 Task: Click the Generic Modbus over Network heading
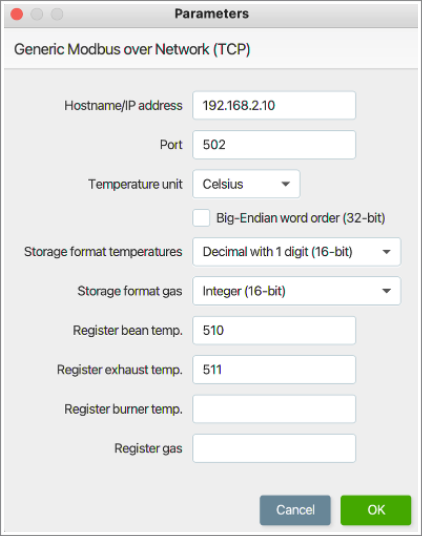(132, 49)
